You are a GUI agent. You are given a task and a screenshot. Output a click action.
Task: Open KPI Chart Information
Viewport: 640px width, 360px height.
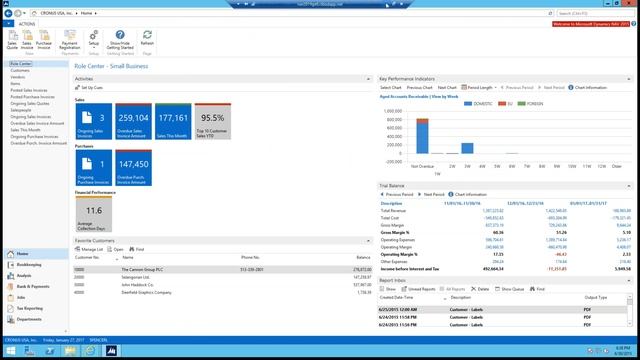pyautogui.click(x=587, y=87)
